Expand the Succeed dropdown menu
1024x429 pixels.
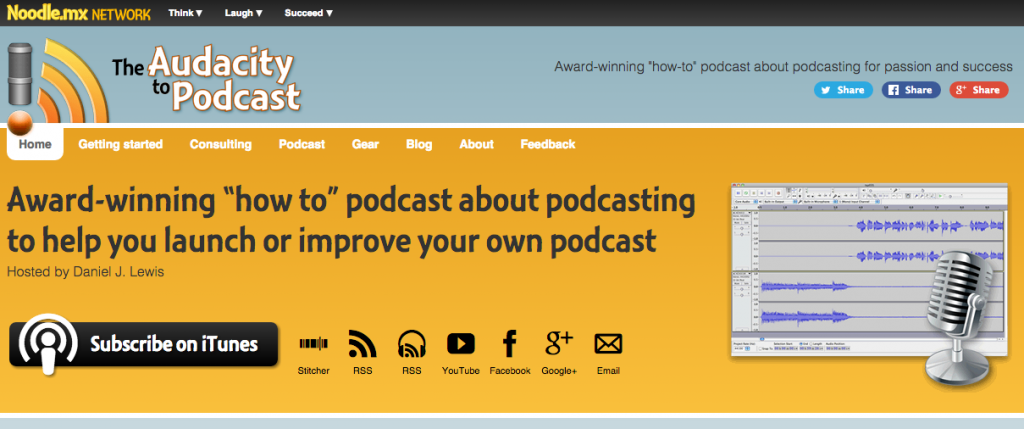pos(309,13)
